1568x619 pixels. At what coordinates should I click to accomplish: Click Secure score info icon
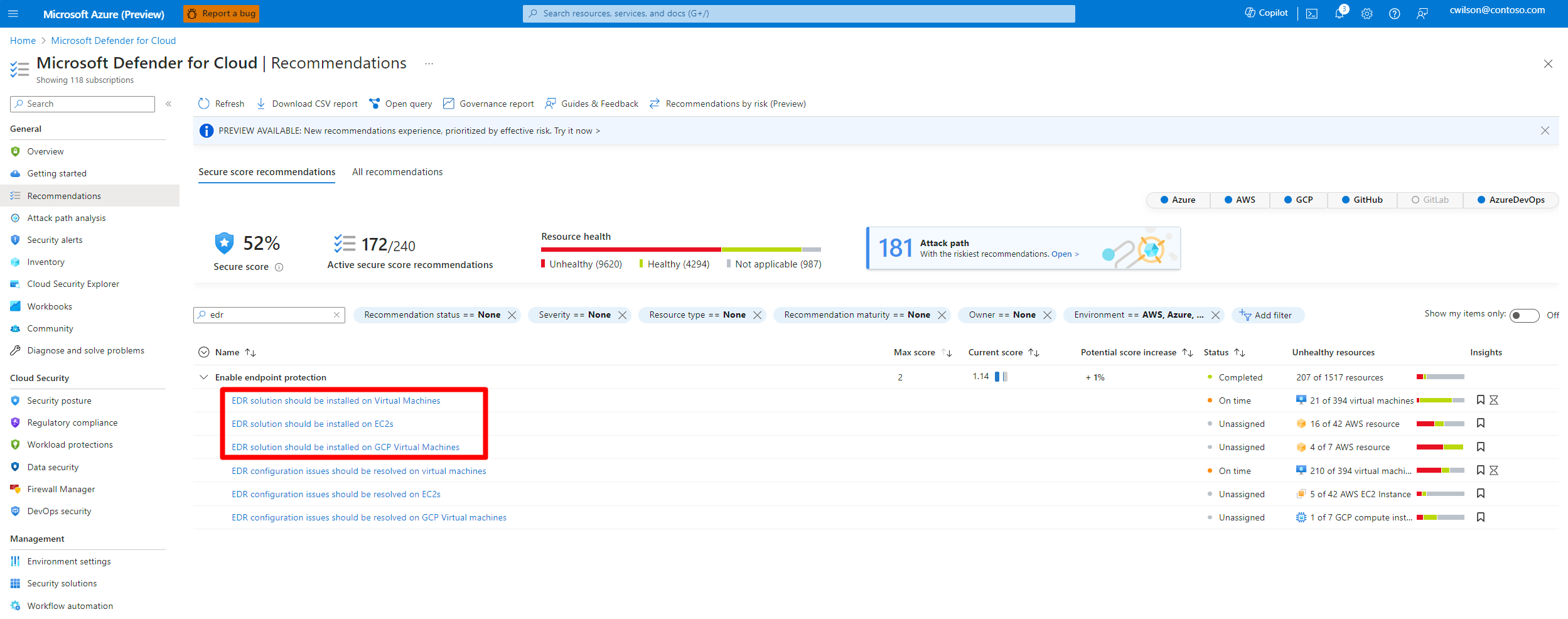tap(279, 267)
